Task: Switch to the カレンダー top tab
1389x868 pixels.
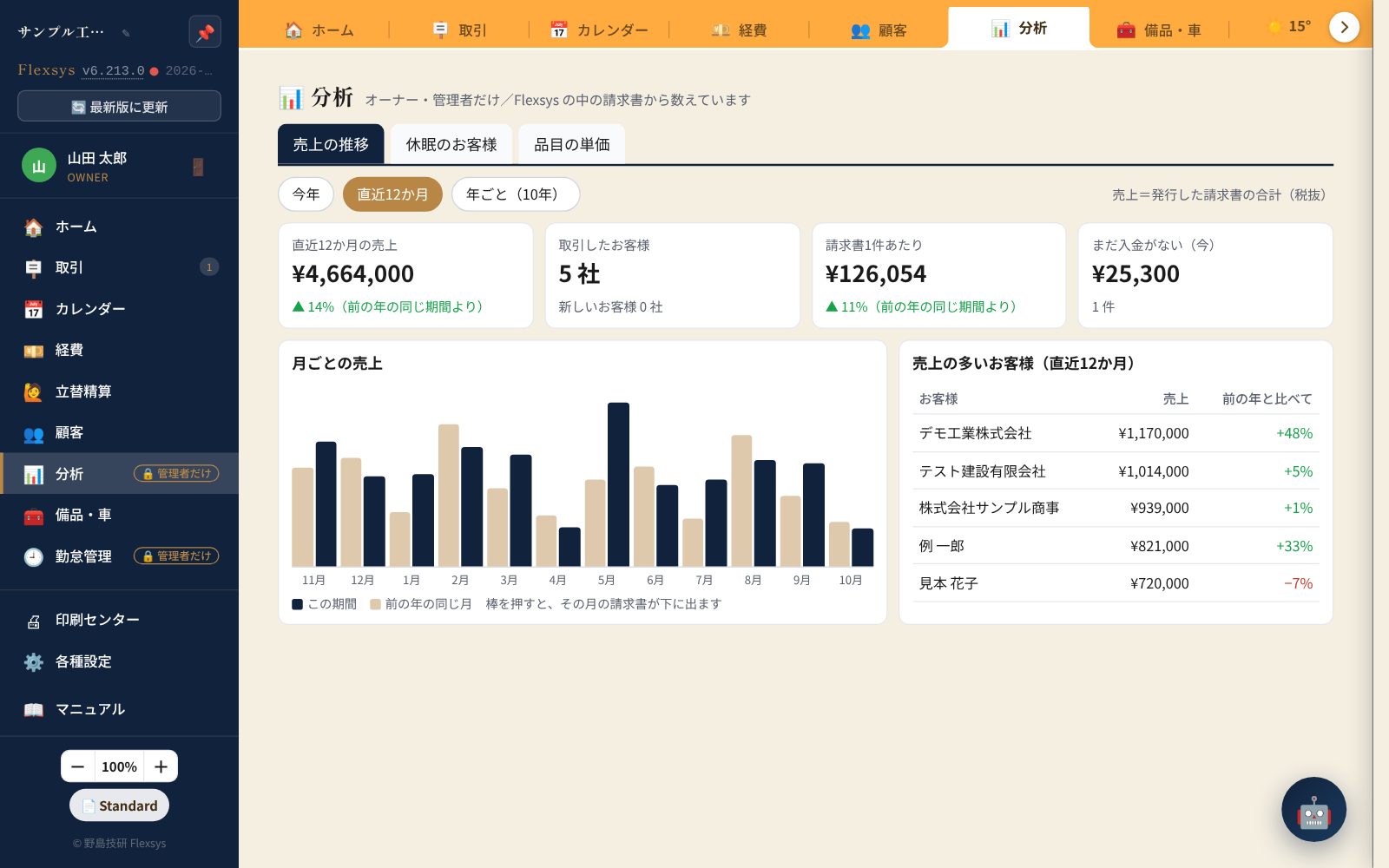Action: pos(599,30)
